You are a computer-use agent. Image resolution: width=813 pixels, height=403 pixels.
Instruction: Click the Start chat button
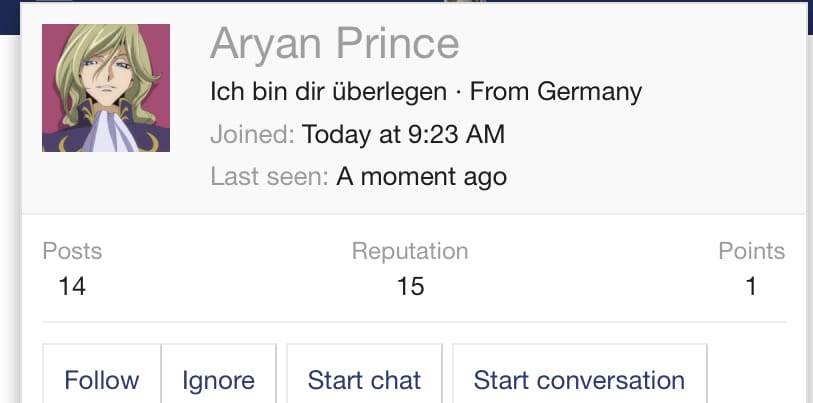tap(364, 380)
